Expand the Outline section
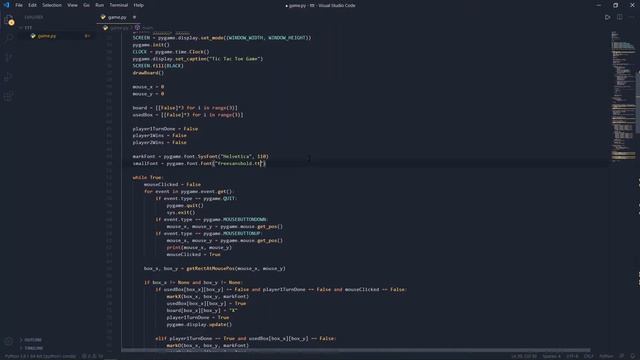This screenshot has width=640, height=360. tap(33, 340)
